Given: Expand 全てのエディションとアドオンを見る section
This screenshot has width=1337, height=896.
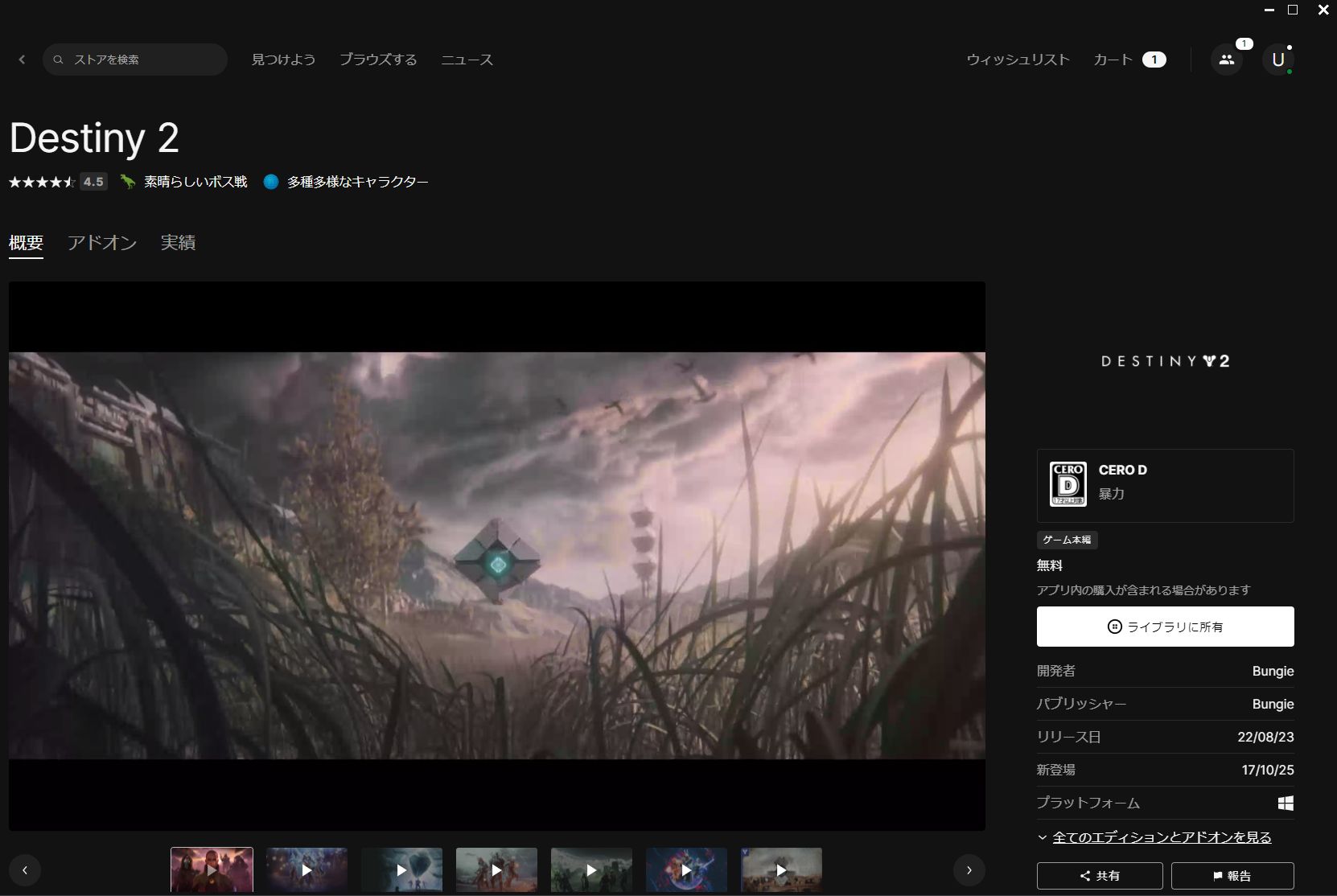Looking at the screenshot, I should (1161, 837).
